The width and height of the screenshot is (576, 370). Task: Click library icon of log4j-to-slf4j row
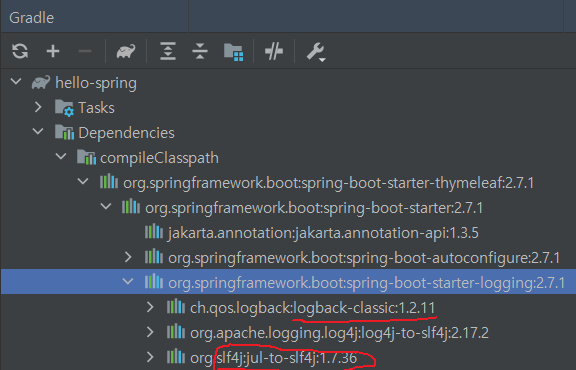(176, 332)
